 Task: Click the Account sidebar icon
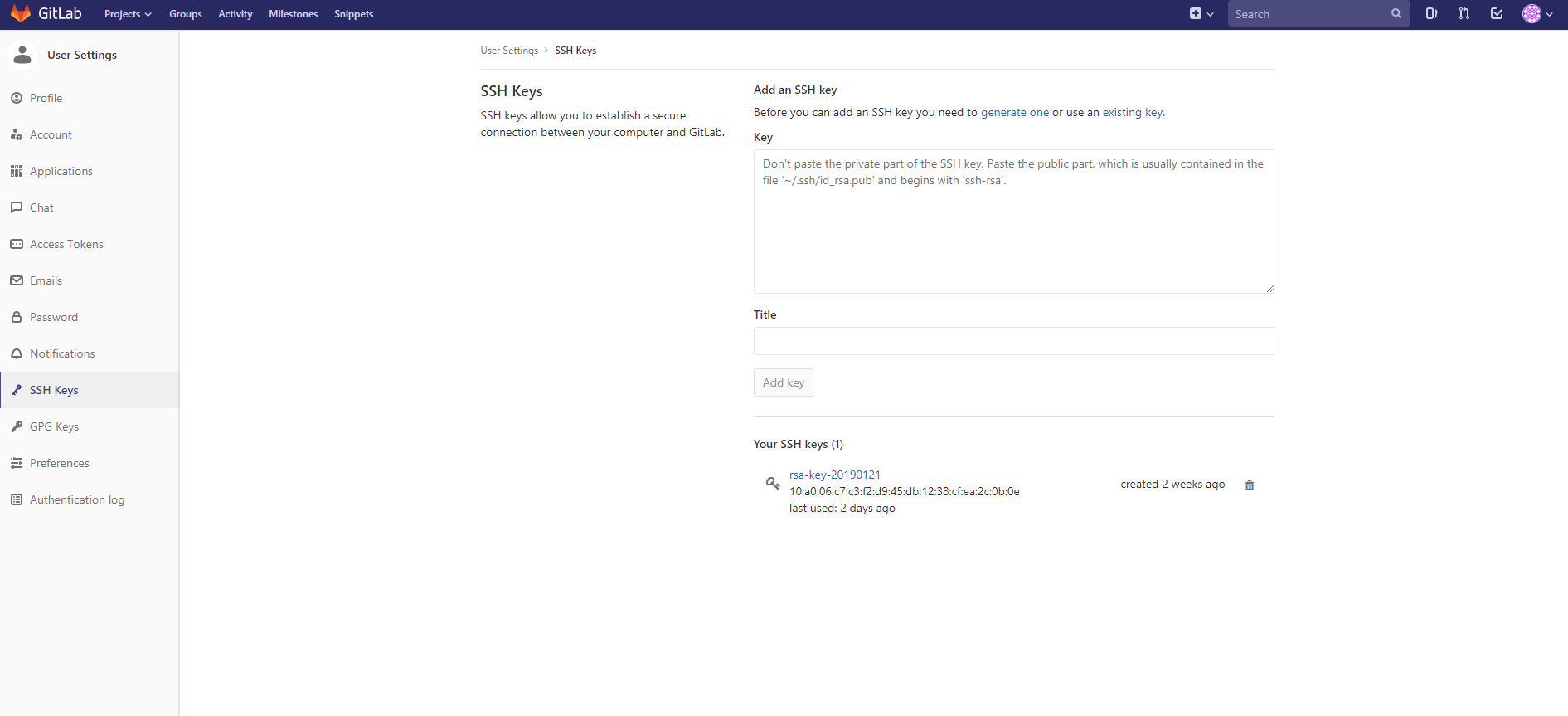point(17,134)
